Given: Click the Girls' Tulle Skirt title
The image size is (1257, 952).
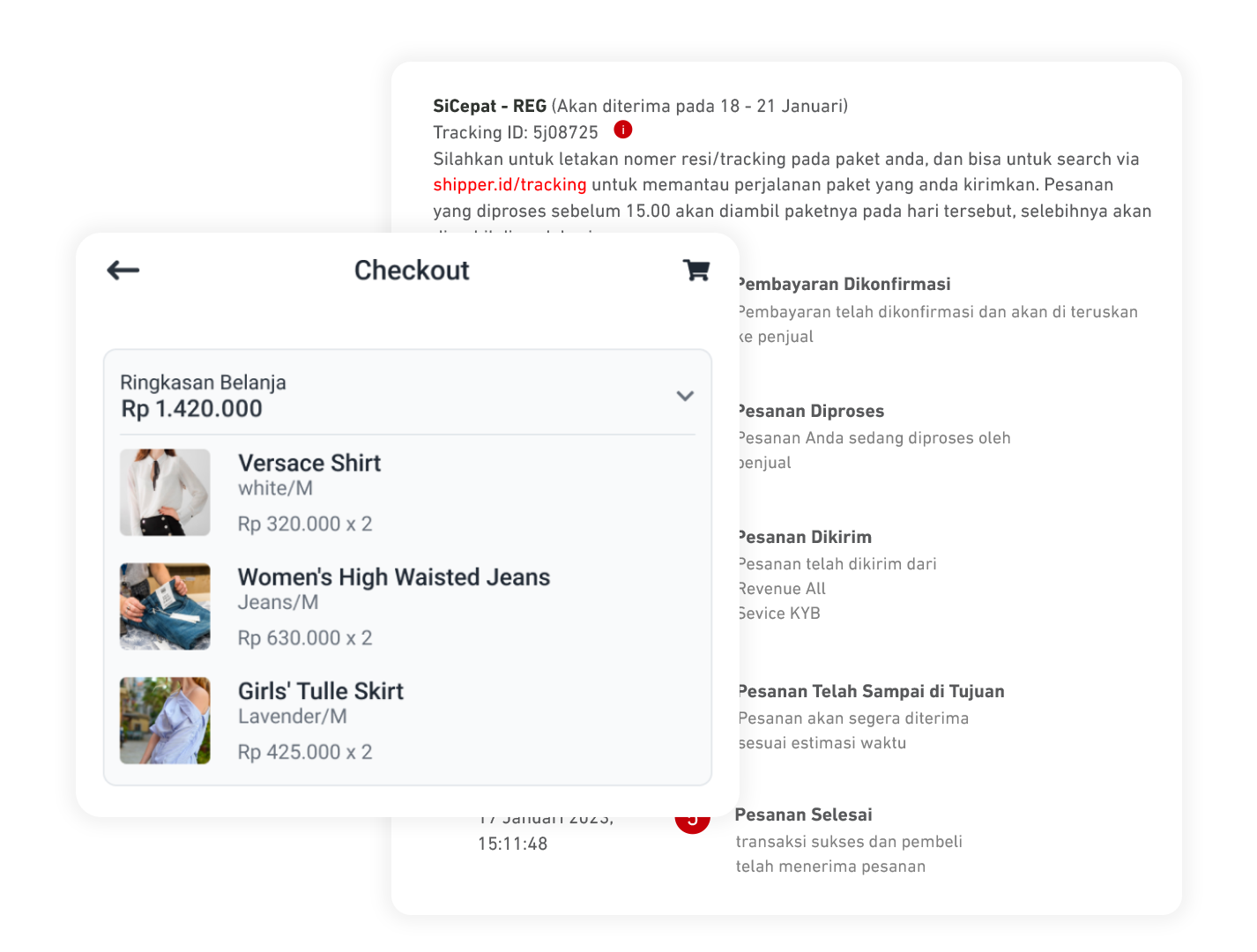Looking at the screenshot, I should [321, 691].
